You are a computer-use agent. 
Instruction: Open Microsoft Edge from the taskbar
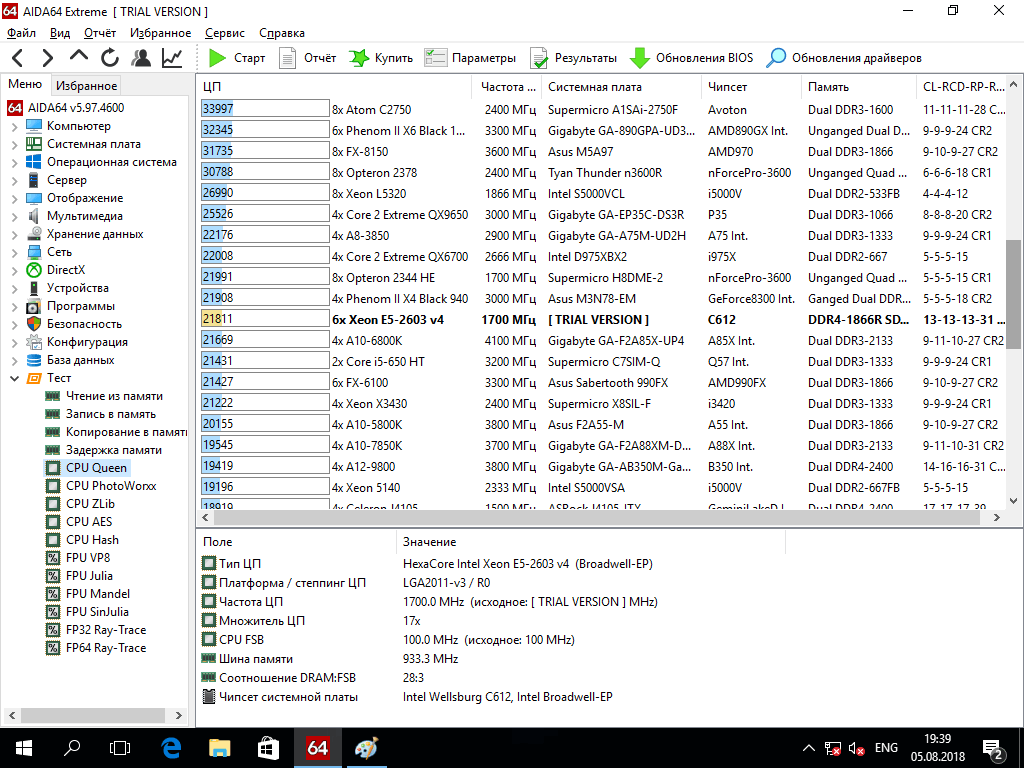coord(170,748)
